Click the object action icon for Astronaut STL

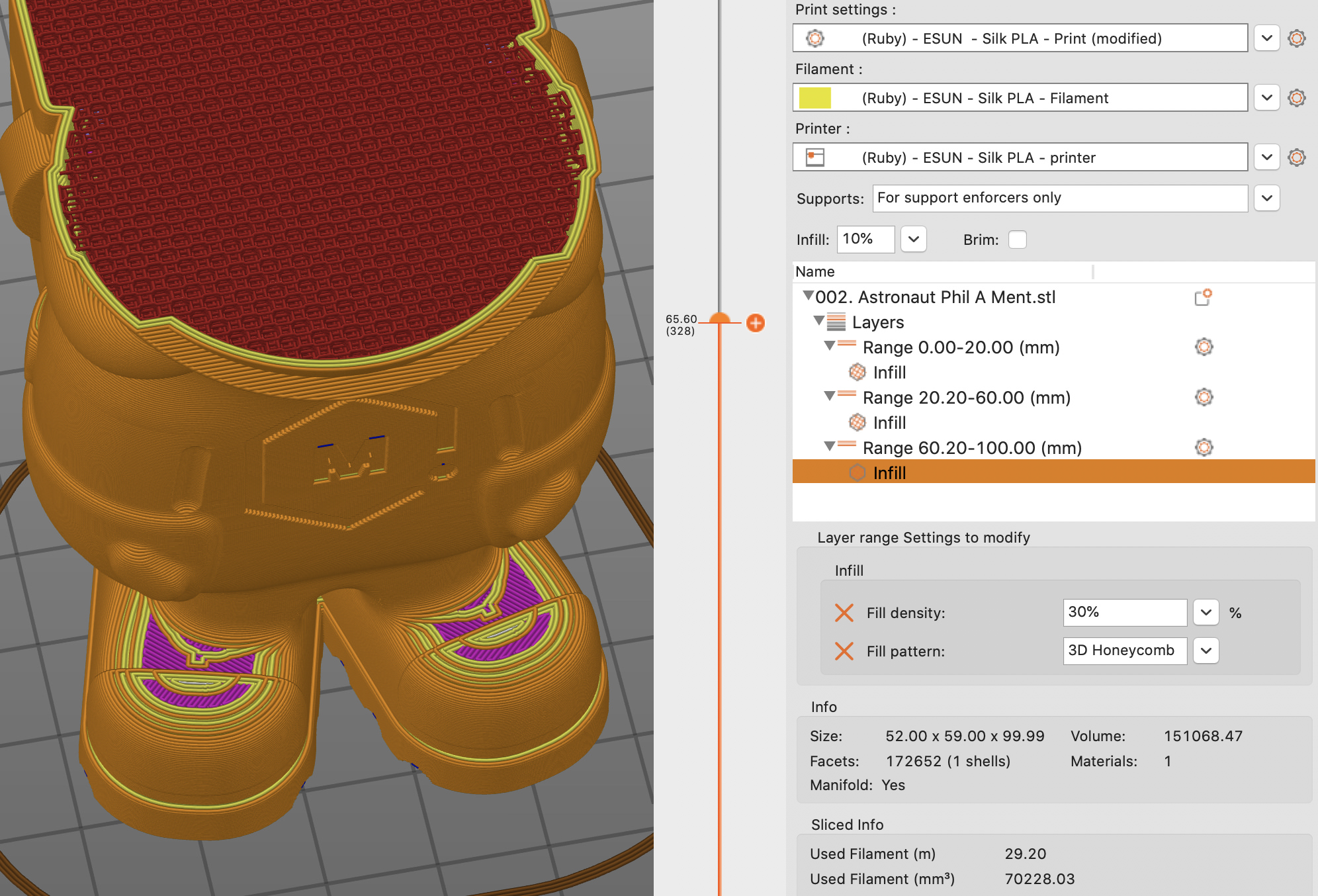(1202, 298)
